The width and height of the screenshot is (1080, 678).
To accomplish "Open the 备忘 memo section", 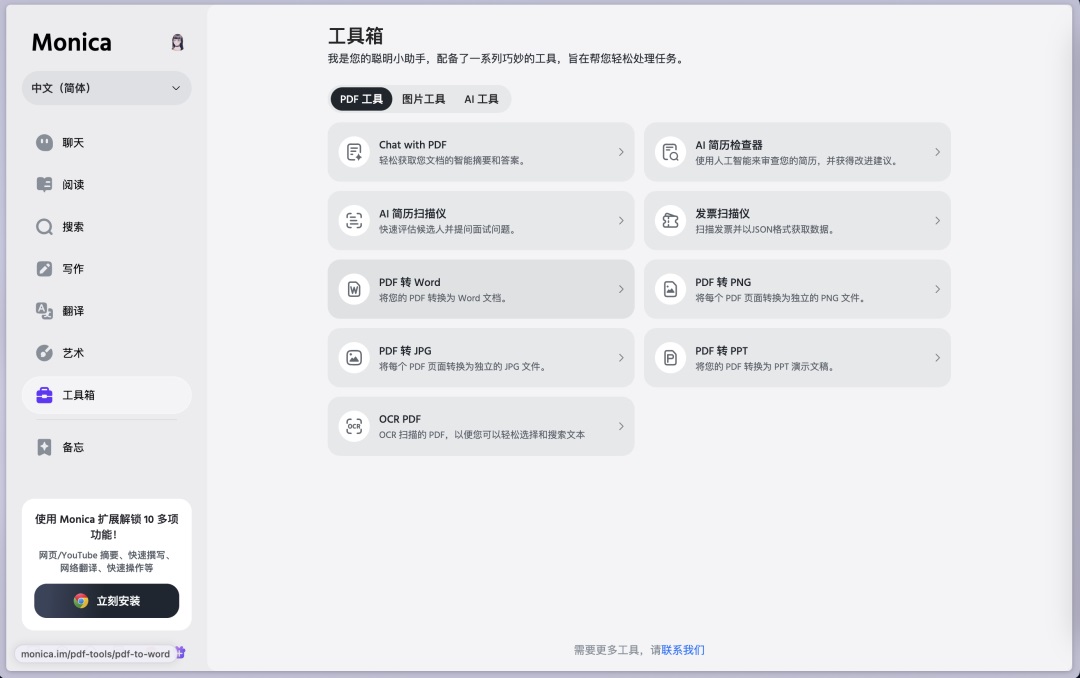I will (73, 447).
